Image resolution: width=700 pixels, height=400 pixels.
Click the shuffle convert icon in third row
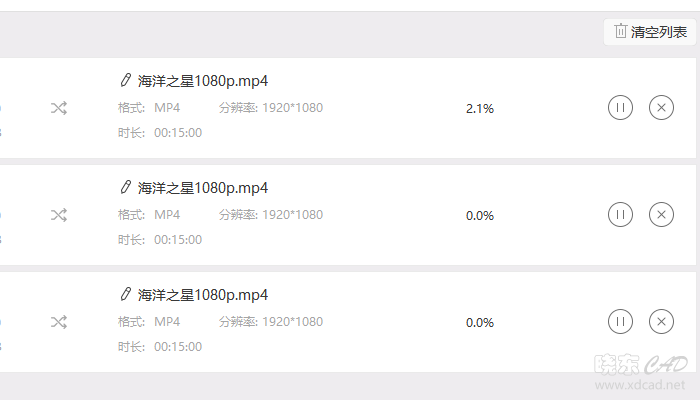(x=59, y=322)
